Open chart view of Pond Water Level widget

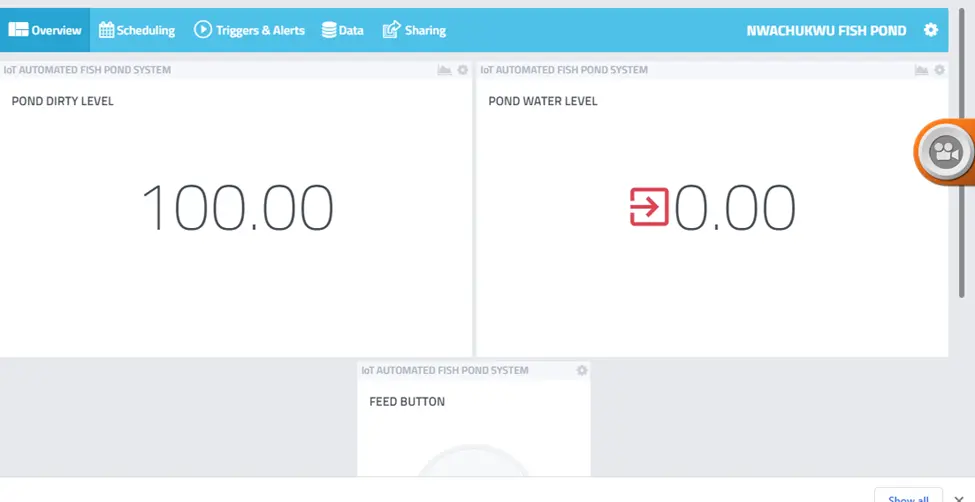coord(921,70)
